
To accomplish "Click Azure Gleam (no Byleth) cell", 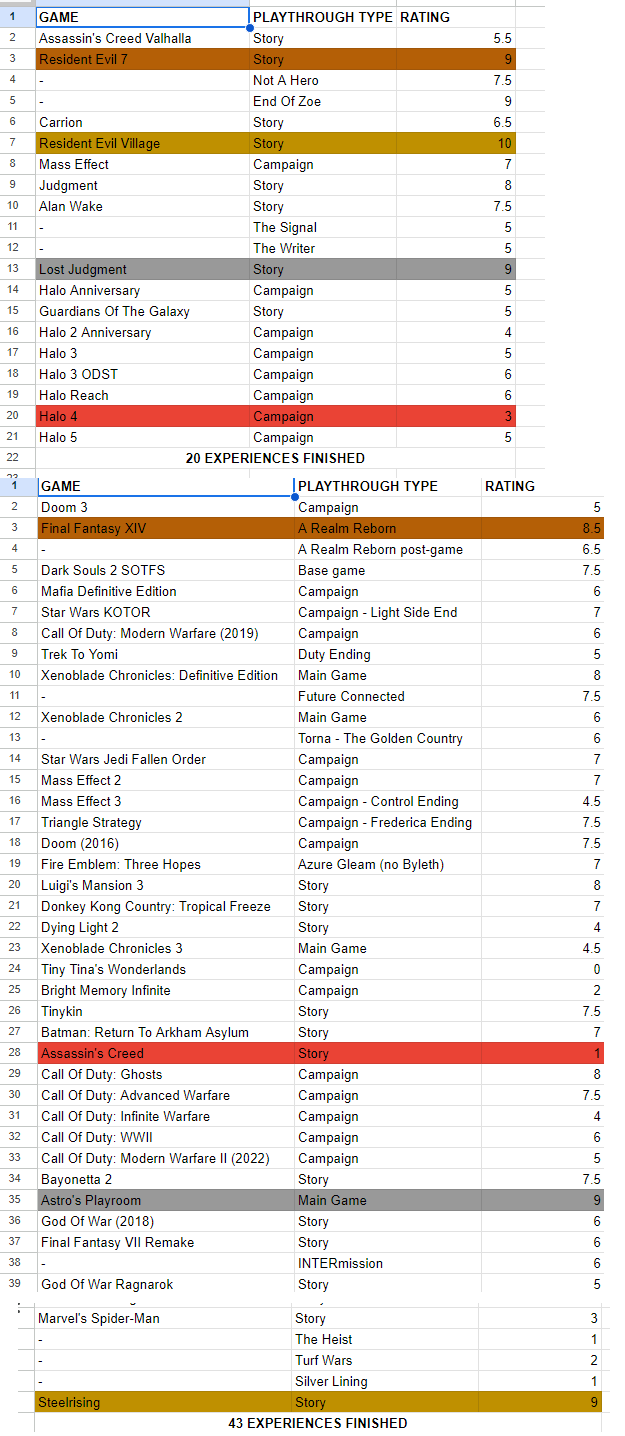I will tap(387, 864).
